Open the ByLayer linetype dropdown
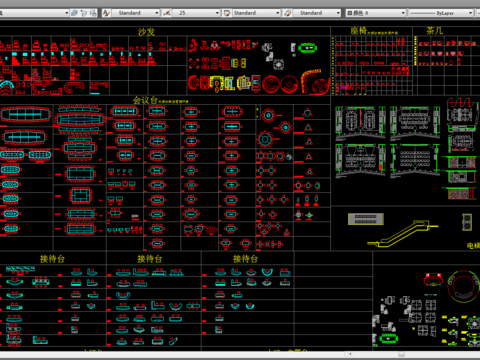This screenshot has height=360, width=480. coord(441,13)
